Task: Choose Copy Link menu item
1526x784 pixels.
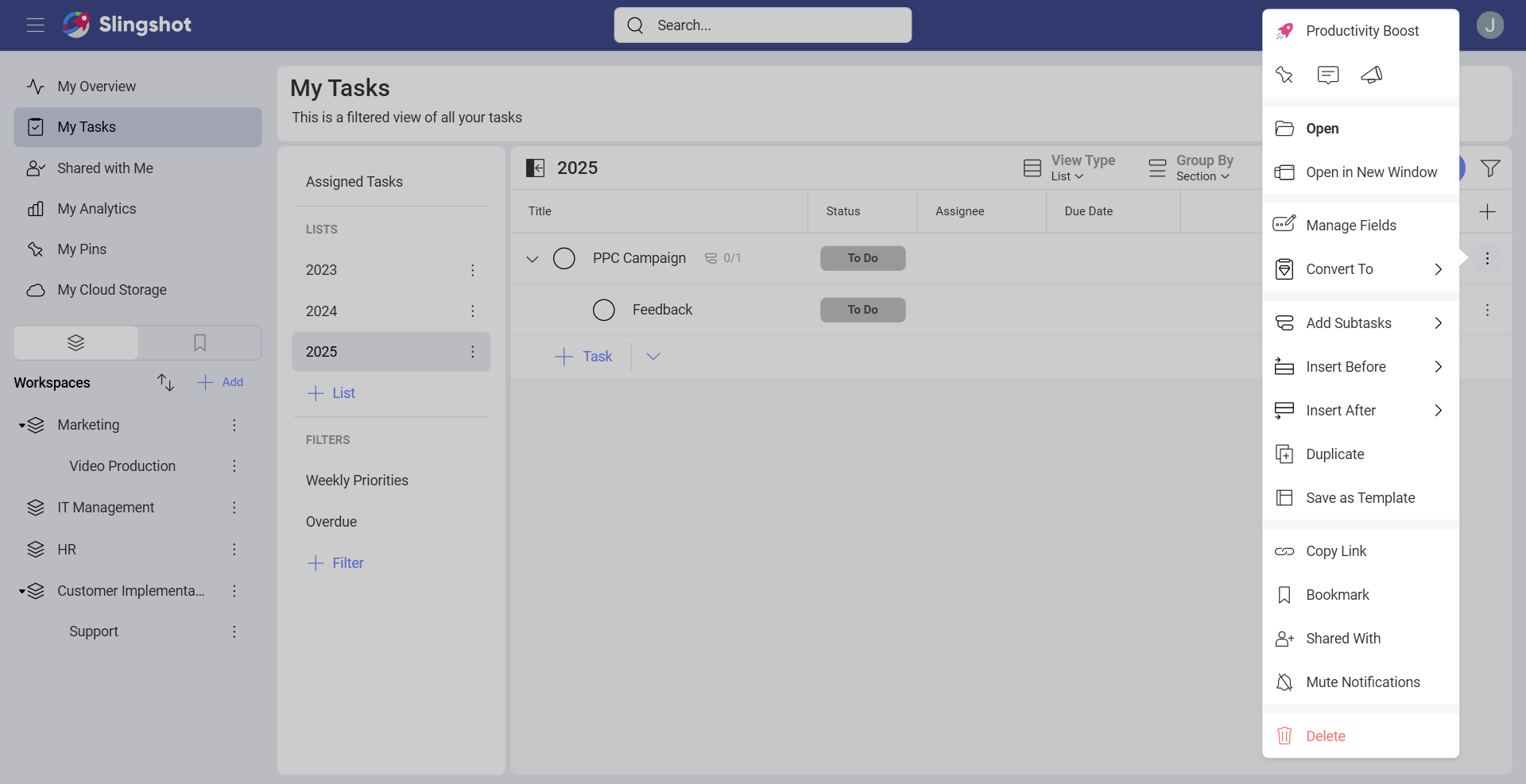Action: [1361, 551]
